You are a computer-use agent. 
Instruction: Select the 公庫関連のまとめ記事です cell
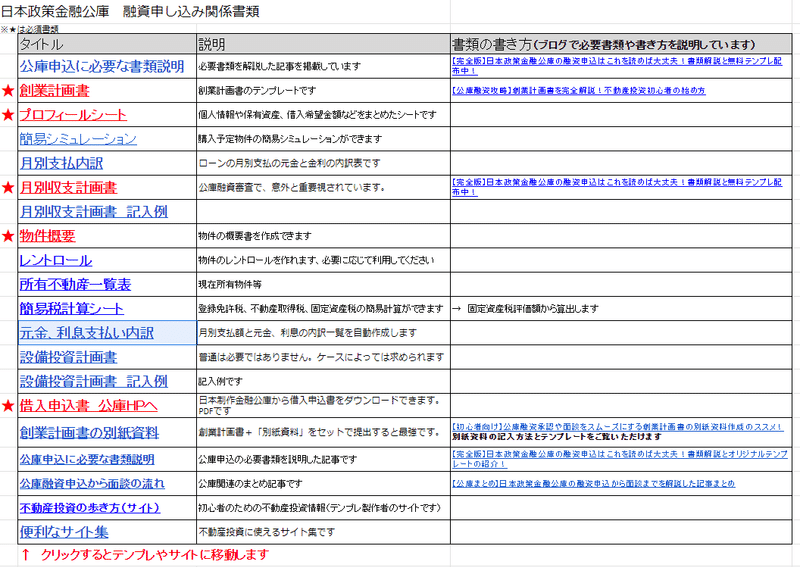(x=323, y=484)
